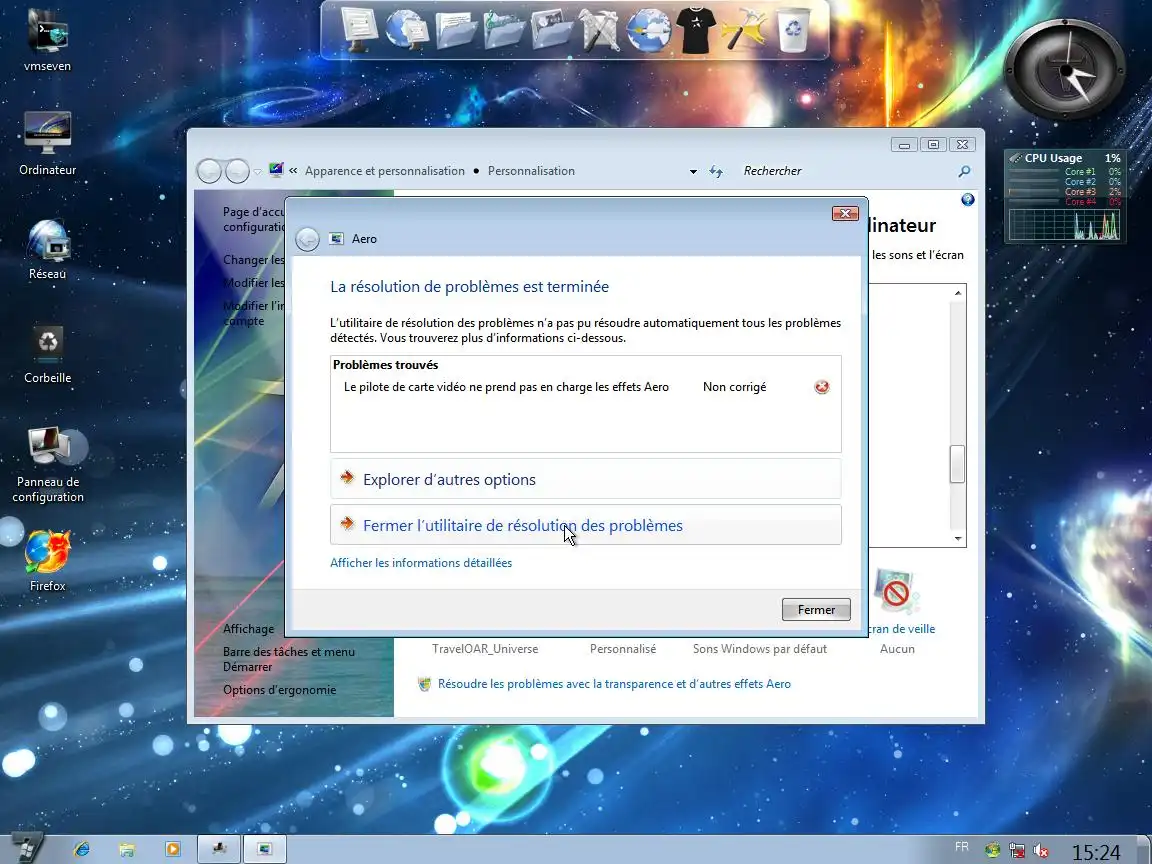Click the forward button in Personnalisation window

pos(237,171)
